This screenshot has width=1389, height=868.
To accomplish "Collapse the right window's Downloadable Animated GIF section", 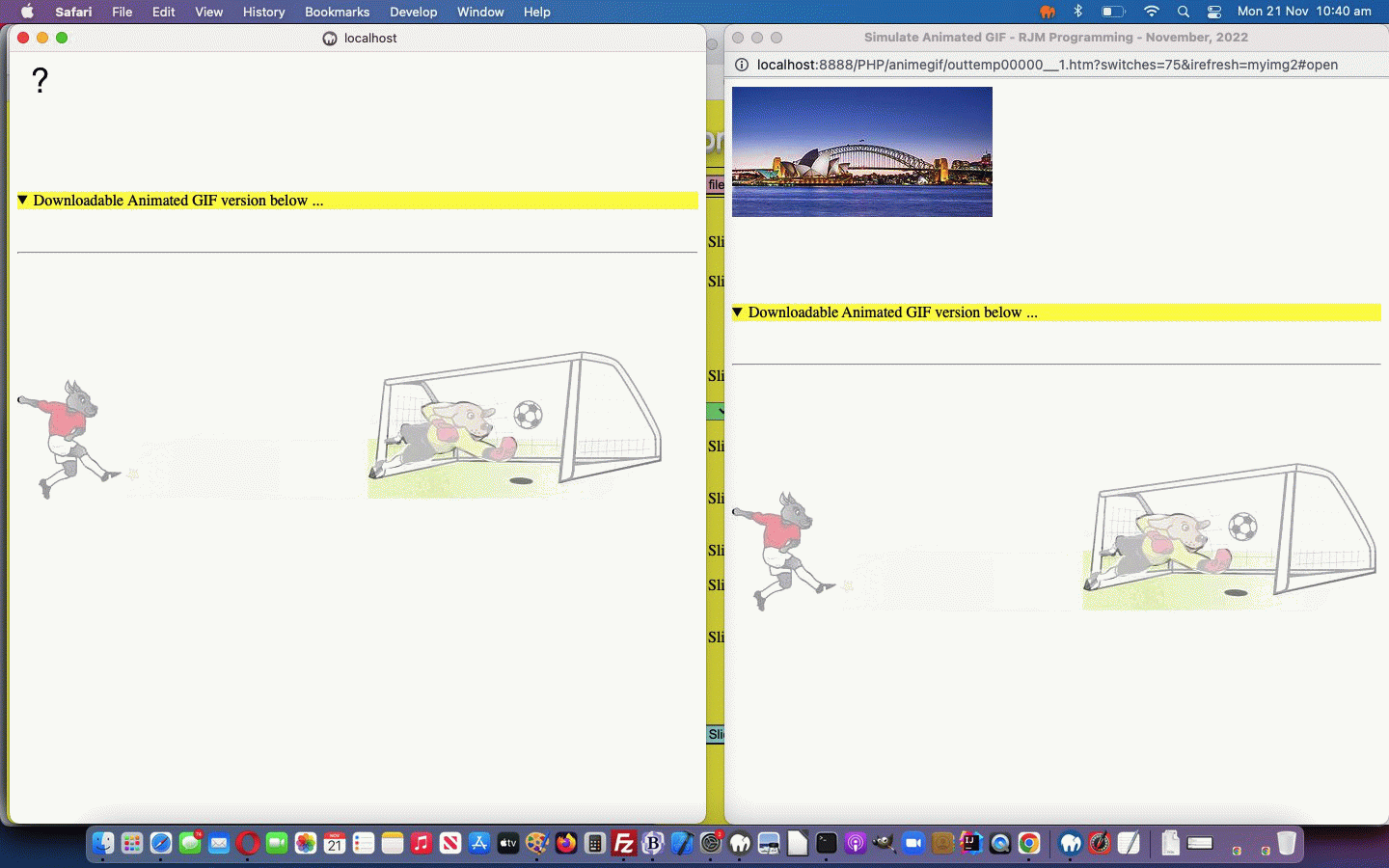I will point(737,312).
